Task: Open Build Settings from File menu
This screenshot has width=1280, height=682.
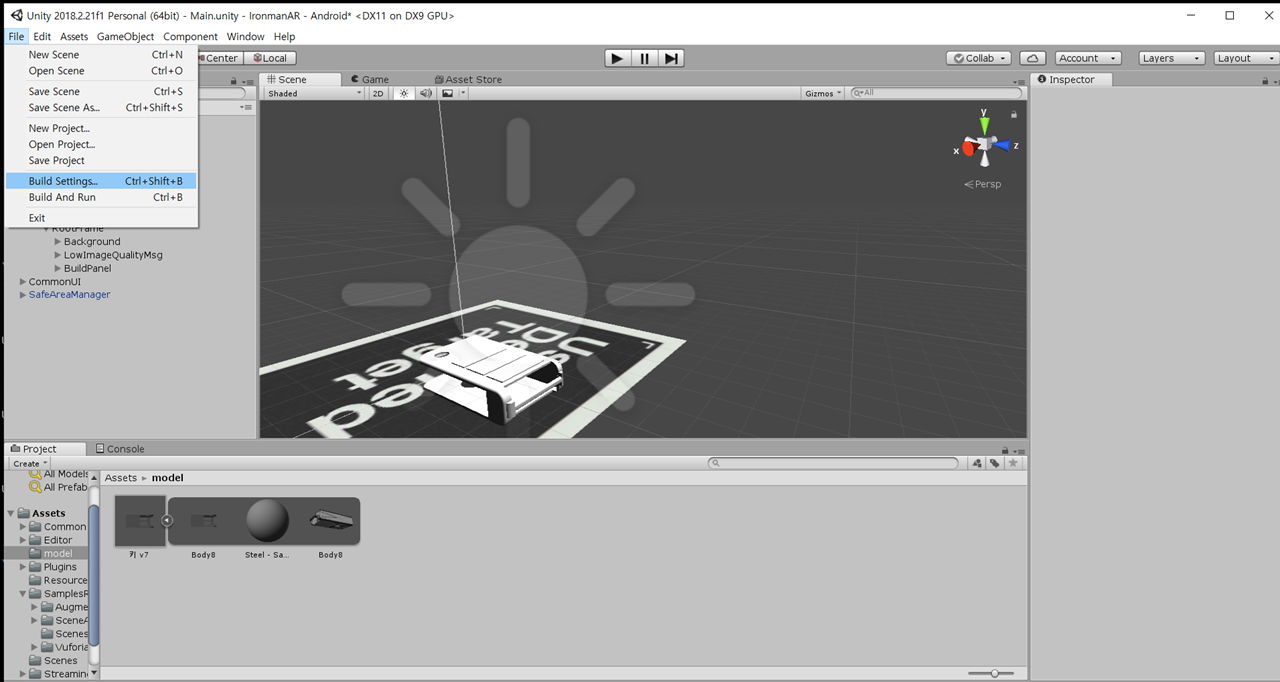Action: click(101, 181)
